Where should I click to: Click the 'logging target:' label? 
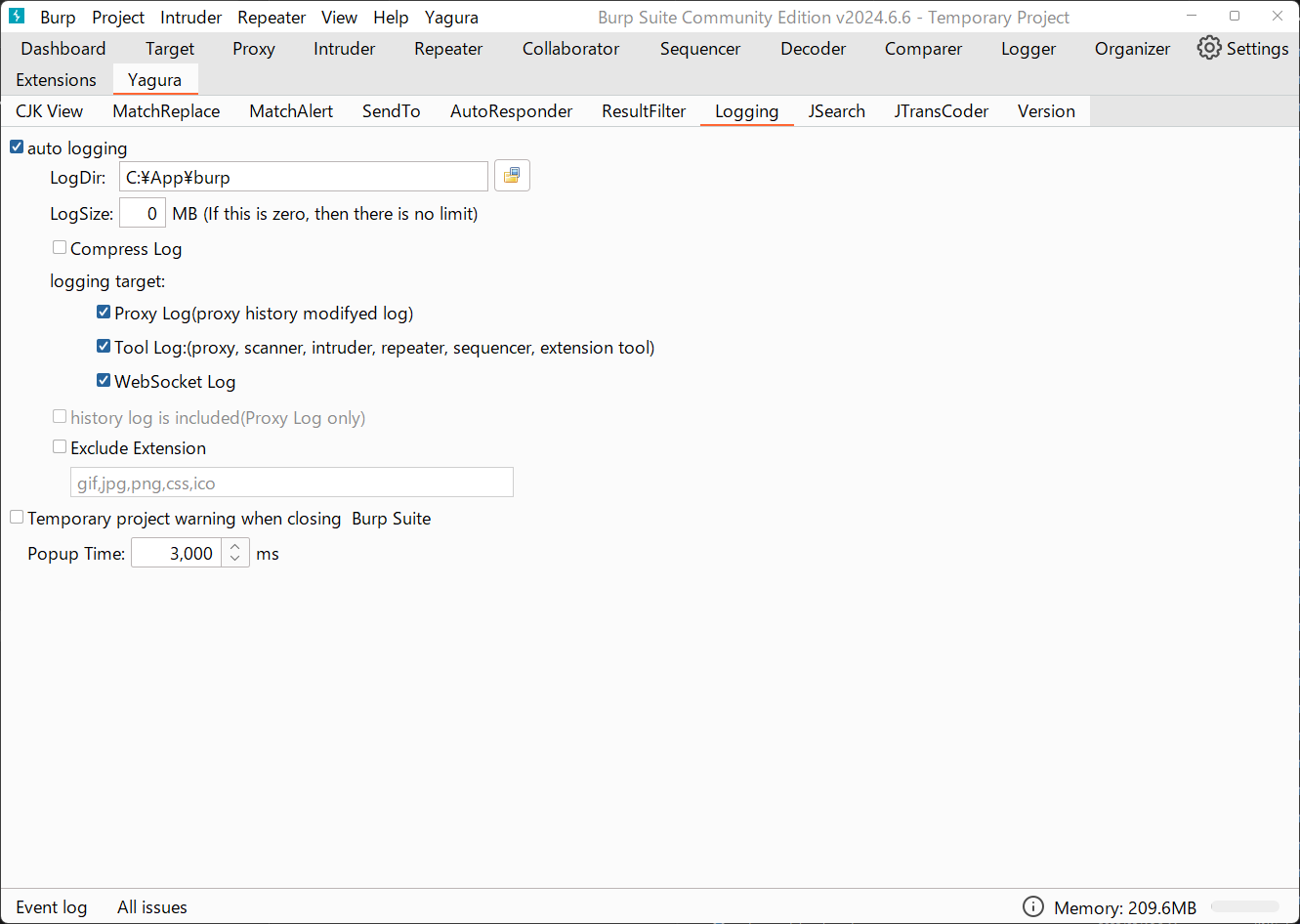coord(107,281)
